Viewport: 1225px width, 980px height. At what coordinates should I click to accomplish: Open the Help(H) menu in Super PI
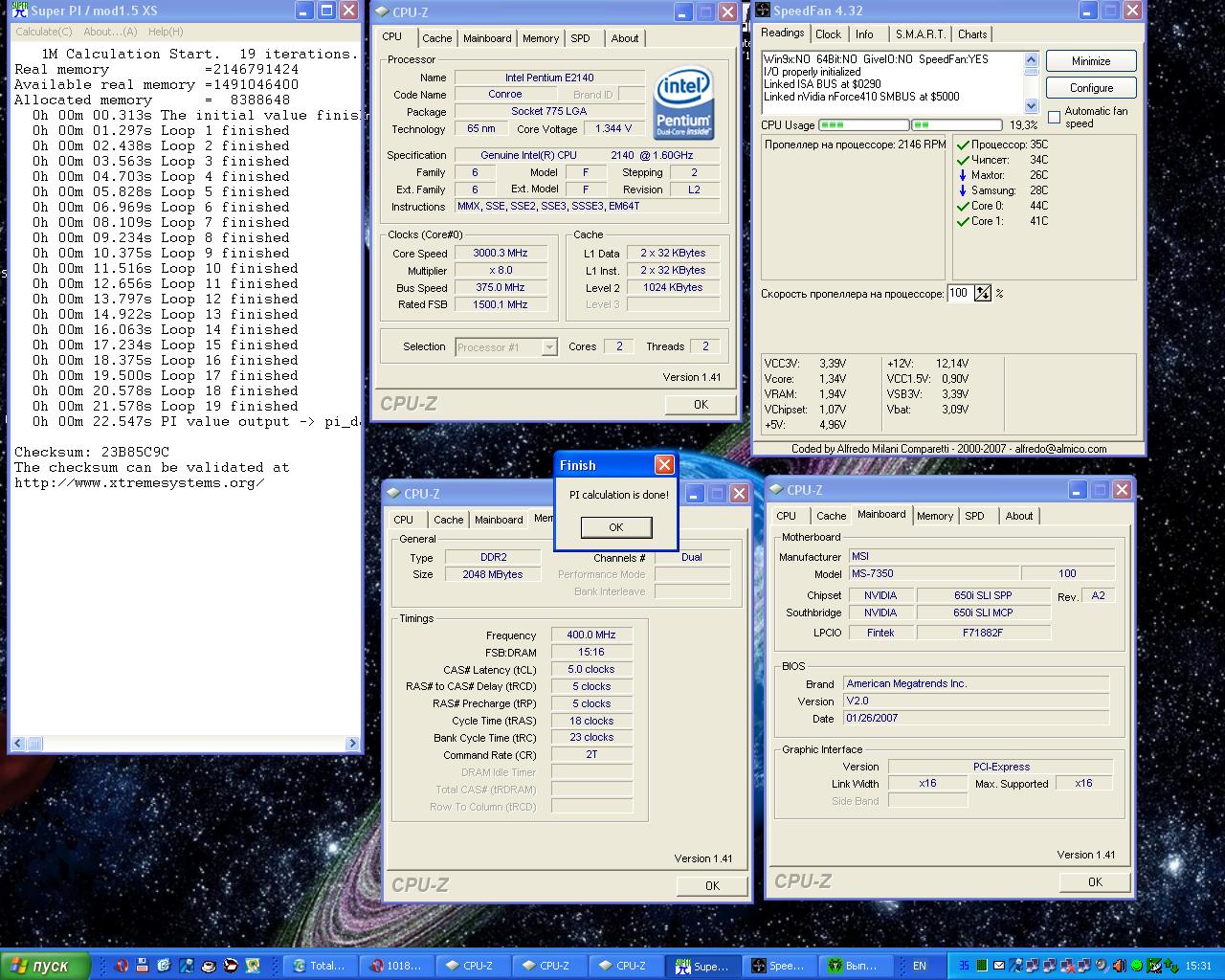click(166, 32)
